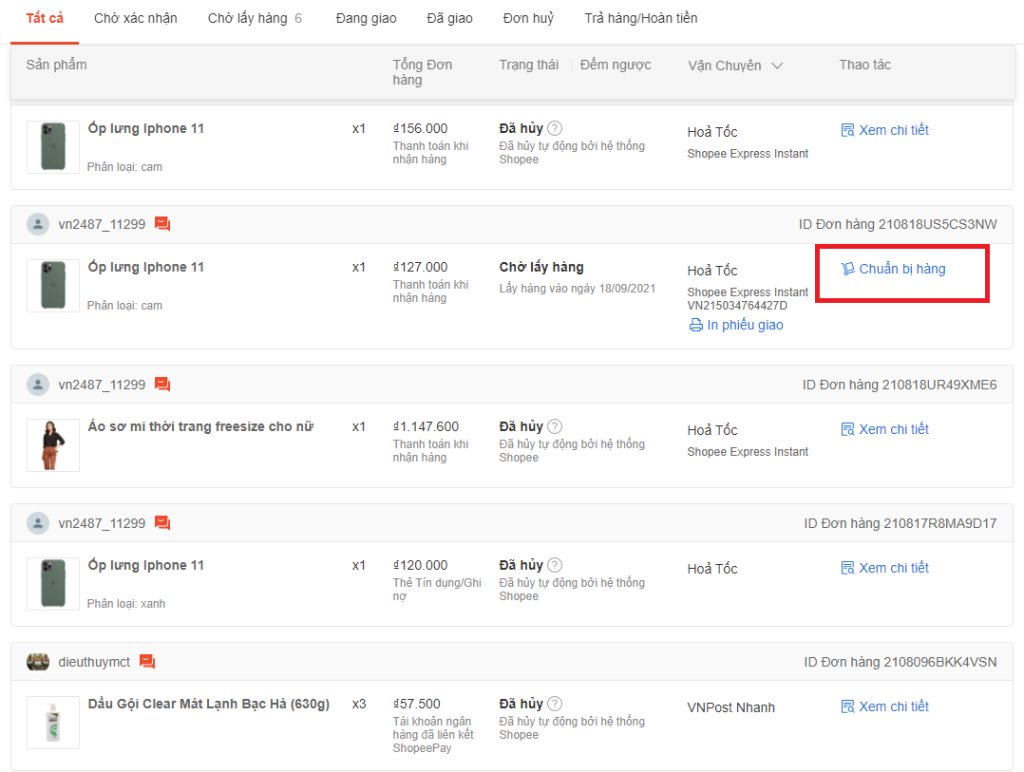Click chat icon for order 210818US5CS3NW
This screenshot has height=772, width=1024.
(x=162, y=224)
